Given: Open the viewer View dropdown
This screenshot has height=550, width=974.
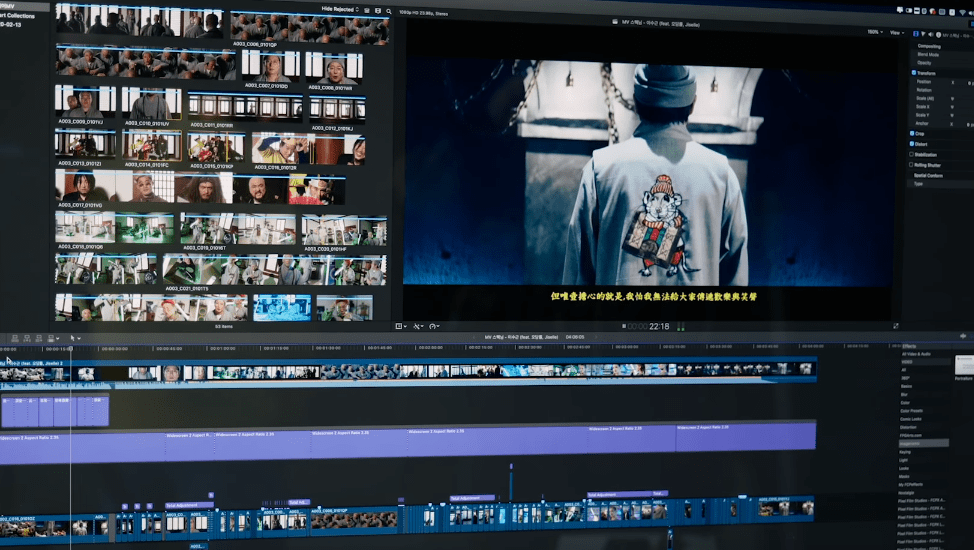Looking at the screenshot, I should [x=897, y=32].
